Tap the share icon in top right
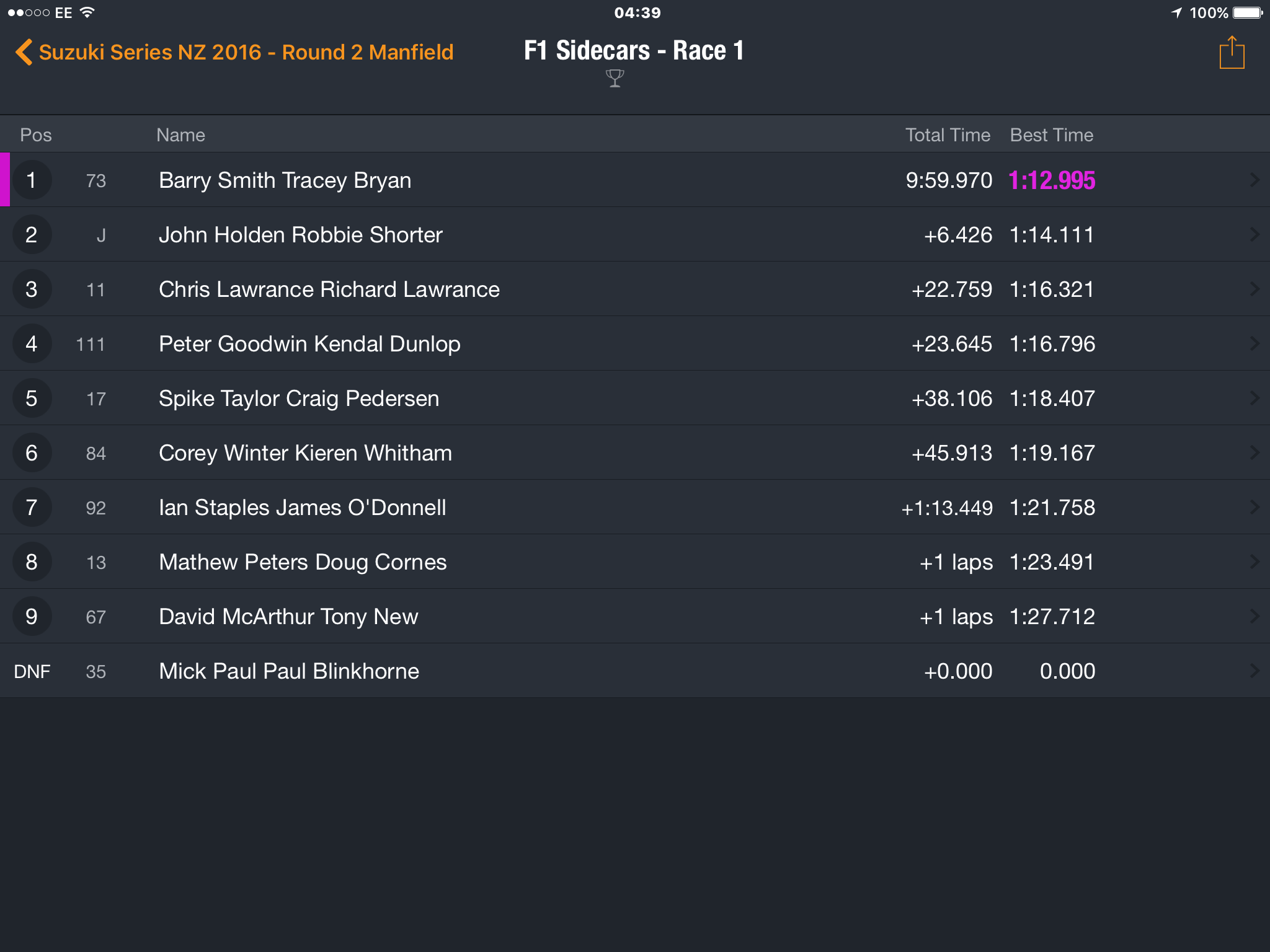Screen dimensions: 1270x952 pos(1232,53)
